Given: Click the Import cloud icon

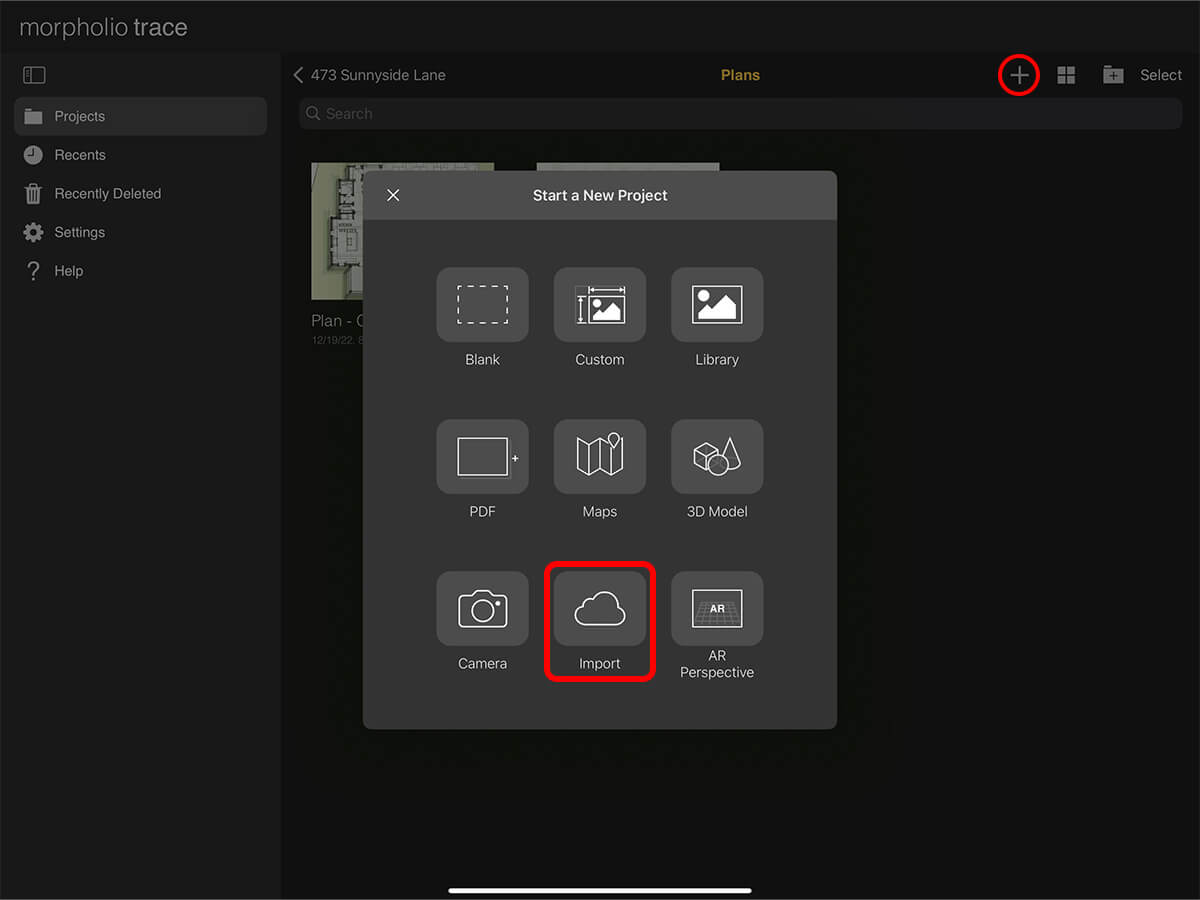Looking at the screenshot, I should [600, 609].
